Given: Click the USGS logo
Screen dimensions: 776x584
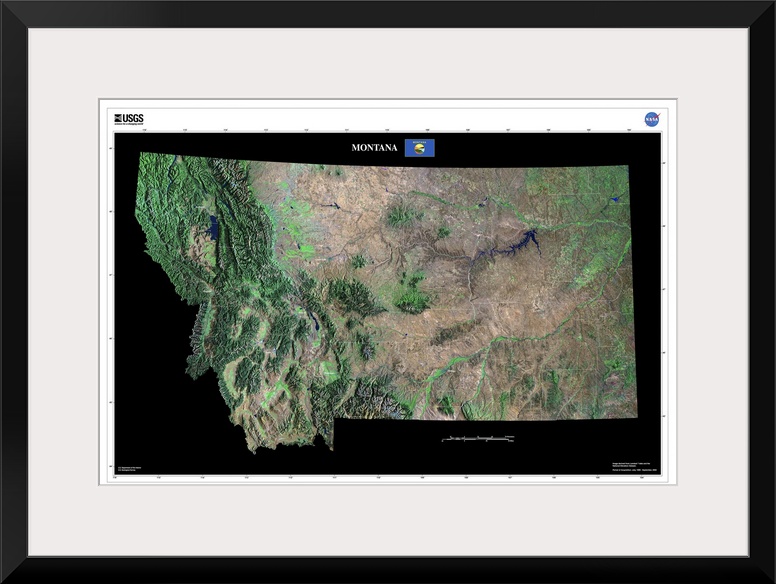Looking at the screenshot, I should (129, 118).
